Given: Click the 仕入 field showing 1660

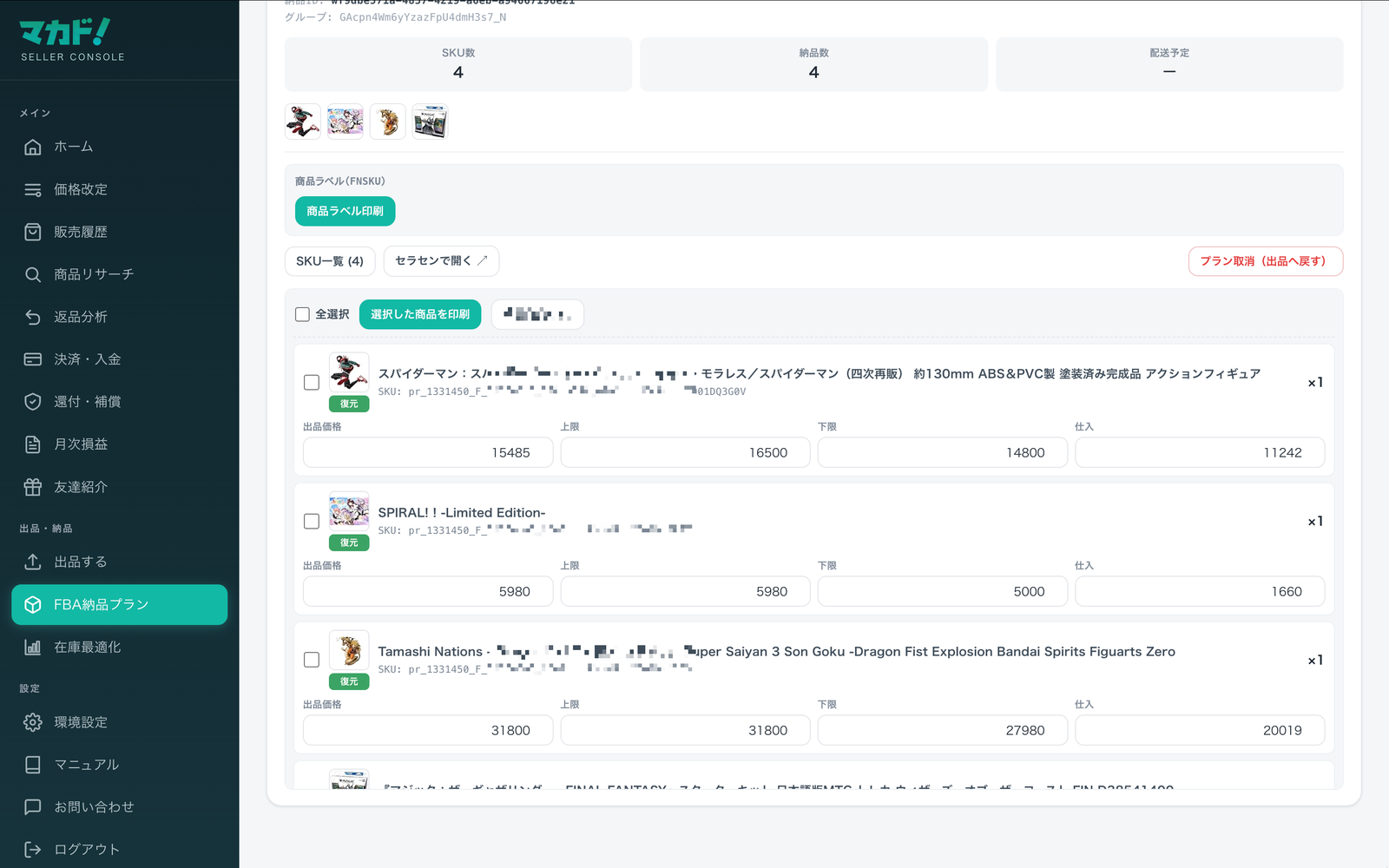Looking at the screenshot, I should [1200, 591].
